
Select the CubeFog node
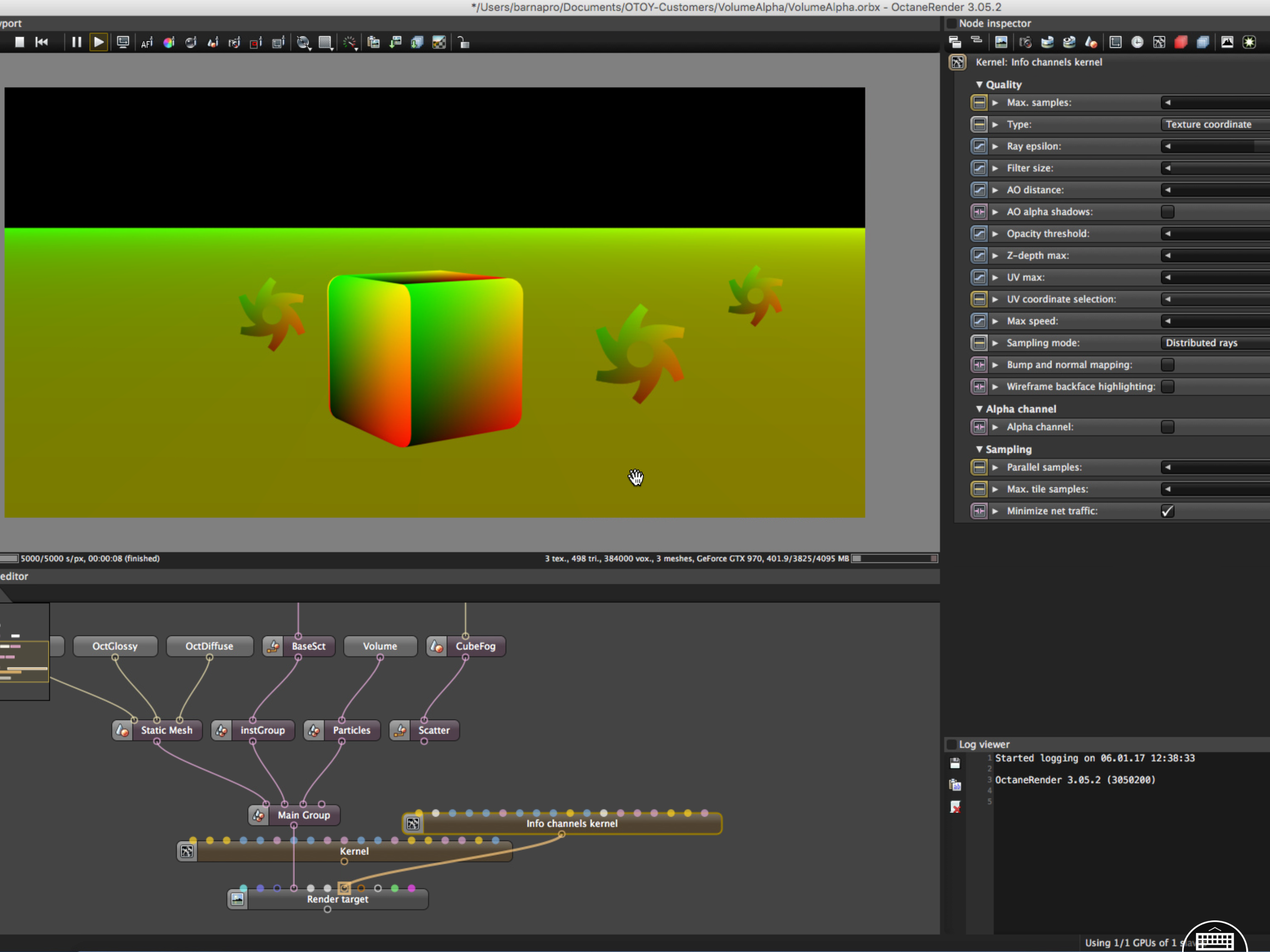click(x=475, y=646)
